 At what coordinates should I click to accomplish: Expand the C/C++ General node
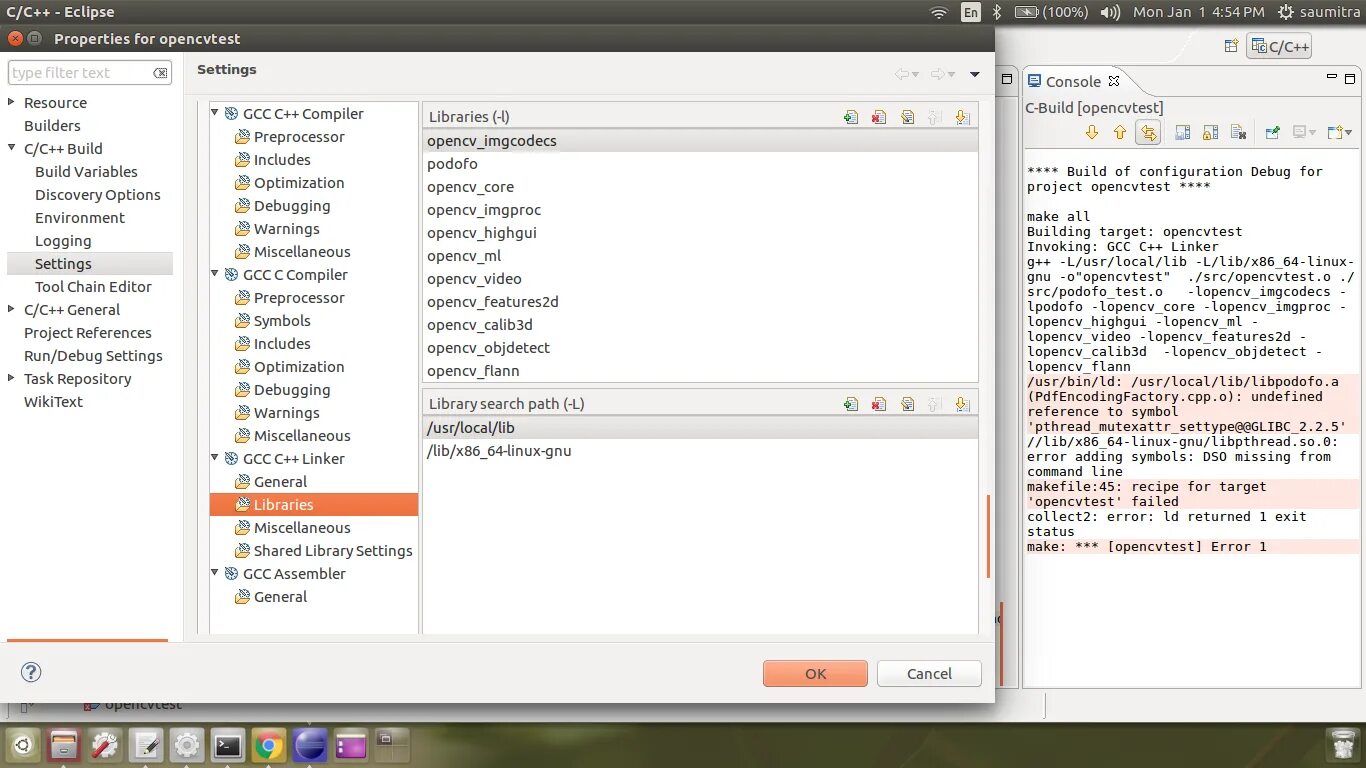(x=12, y=309)
